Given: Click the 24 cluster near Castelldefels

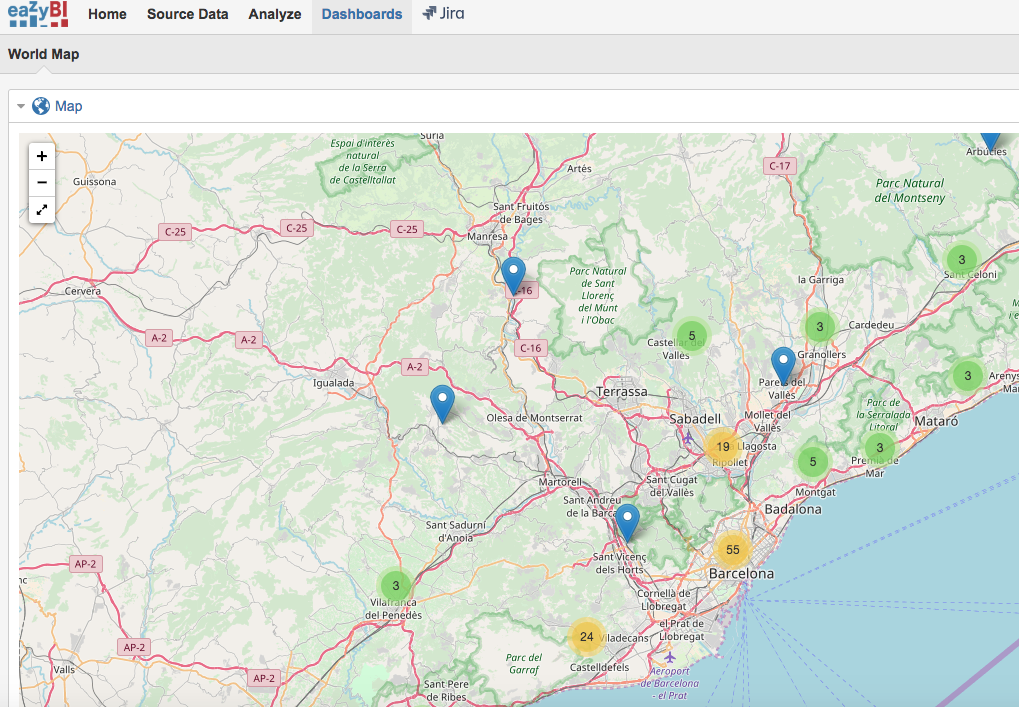Looking at the screenshot, I should 586,636.
